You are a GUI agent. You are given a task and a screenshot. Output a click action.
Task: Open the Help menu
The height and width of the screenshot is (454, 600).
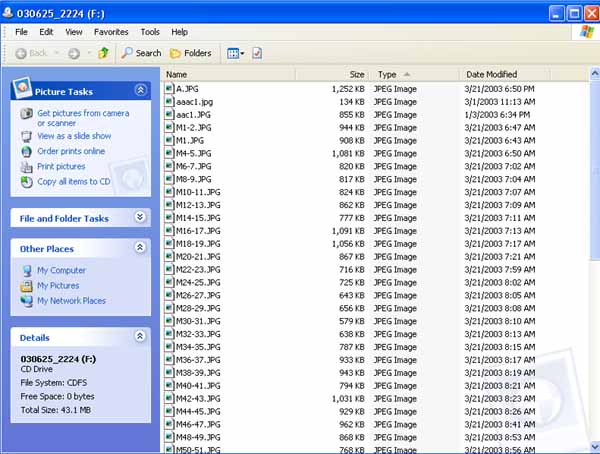(179, 32)
